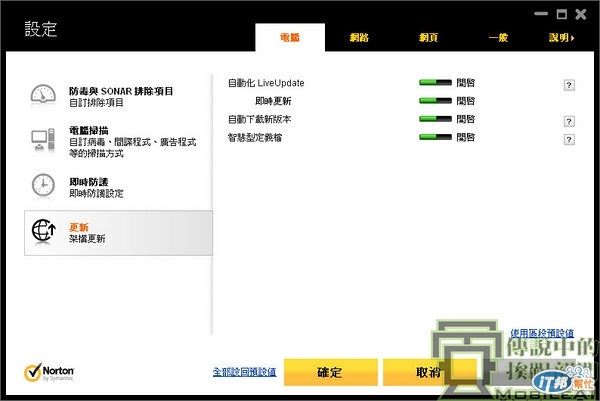This screenshot has width=600, height=401.
Task: Select the 電腦掃描 category text
Action: click(x=89, y=130)
